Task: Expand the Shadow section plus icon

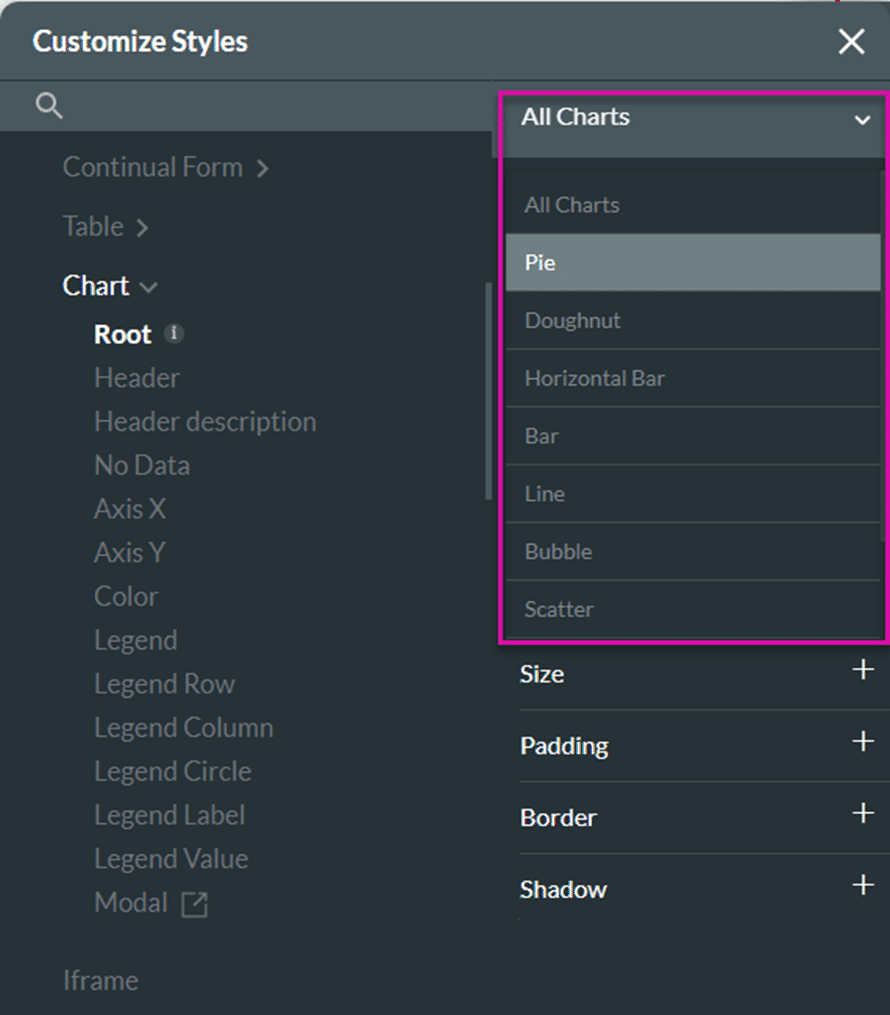Action: (x=862, y=885)
